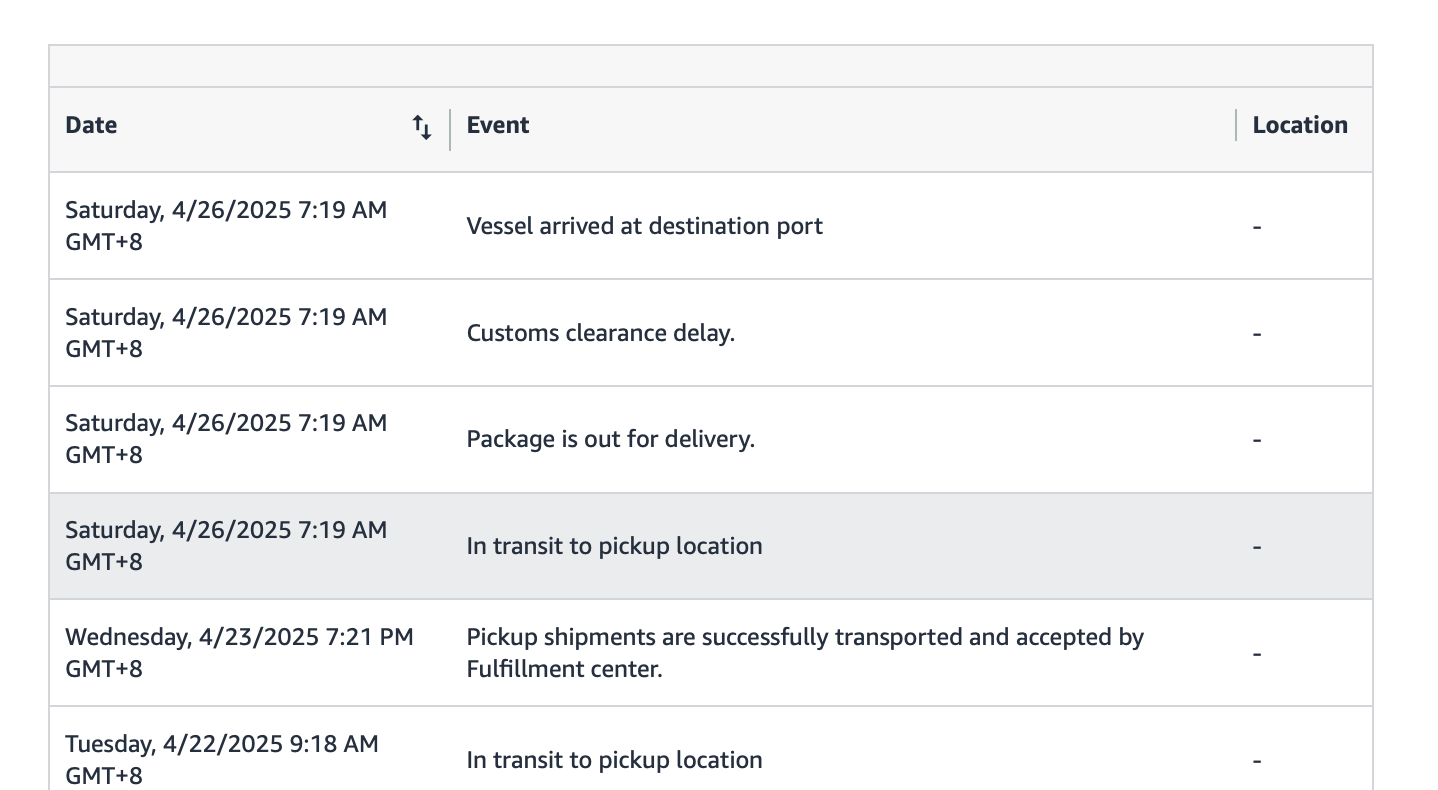The height and width of the screenshot is (790, 1438).
Task: Select the 'Package is out for delivery.' event
Action: click(x=611, y=439)
